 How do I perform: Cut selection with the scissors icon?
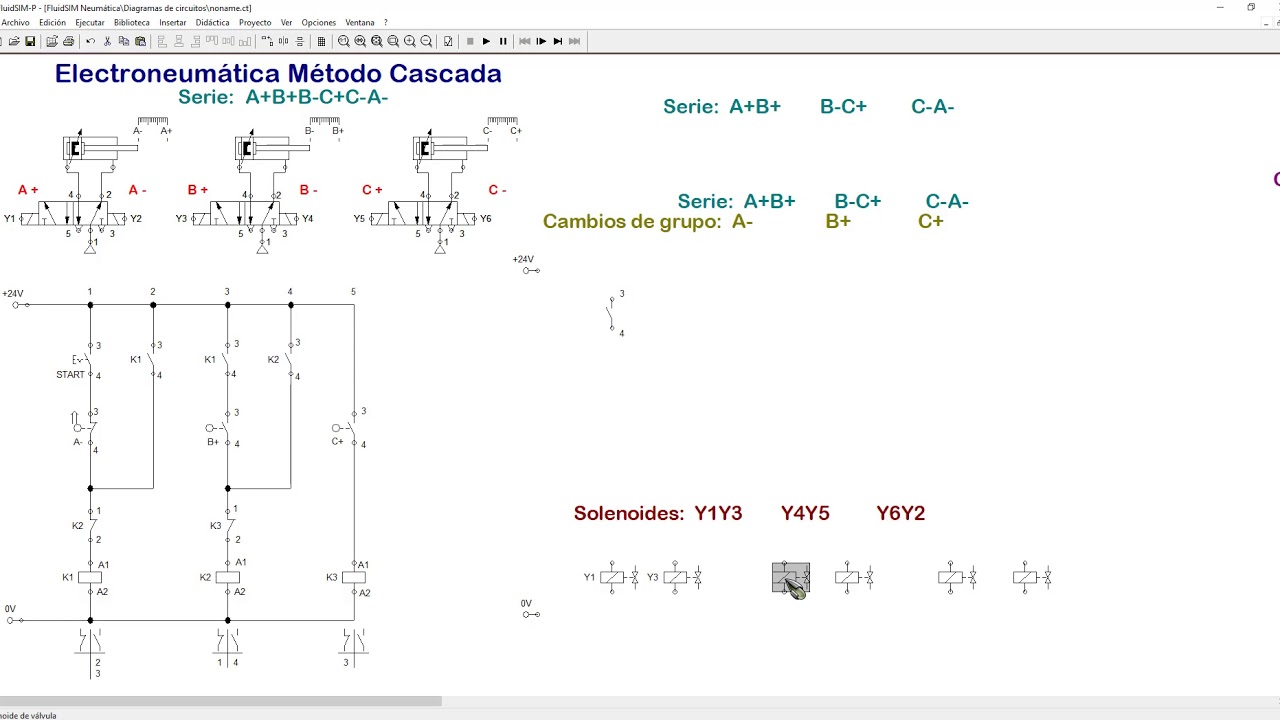tap(107, 41)
